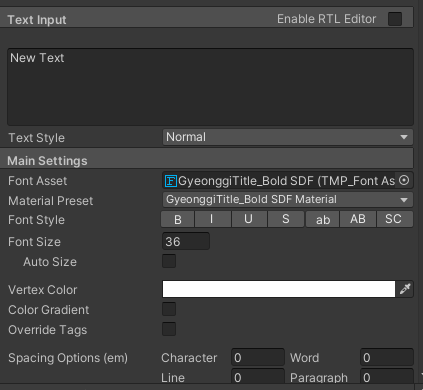Screen dimensions: 423x390
Task: Enable Color Gradient checkbox
Action: (x=169, y=309)
